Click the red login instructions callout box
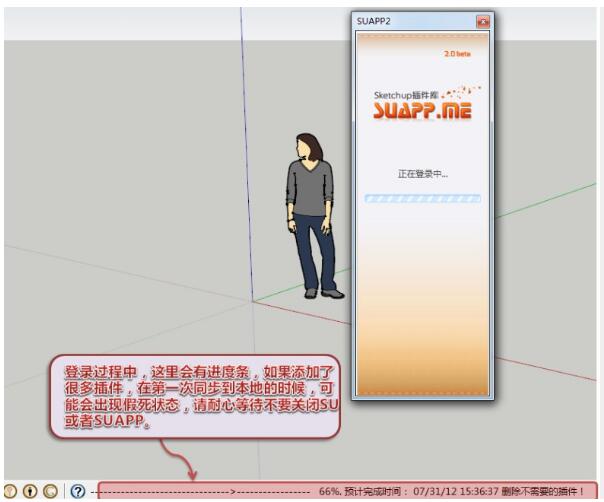The width and height of the screenshot is (604, 502). coord(195,396)
